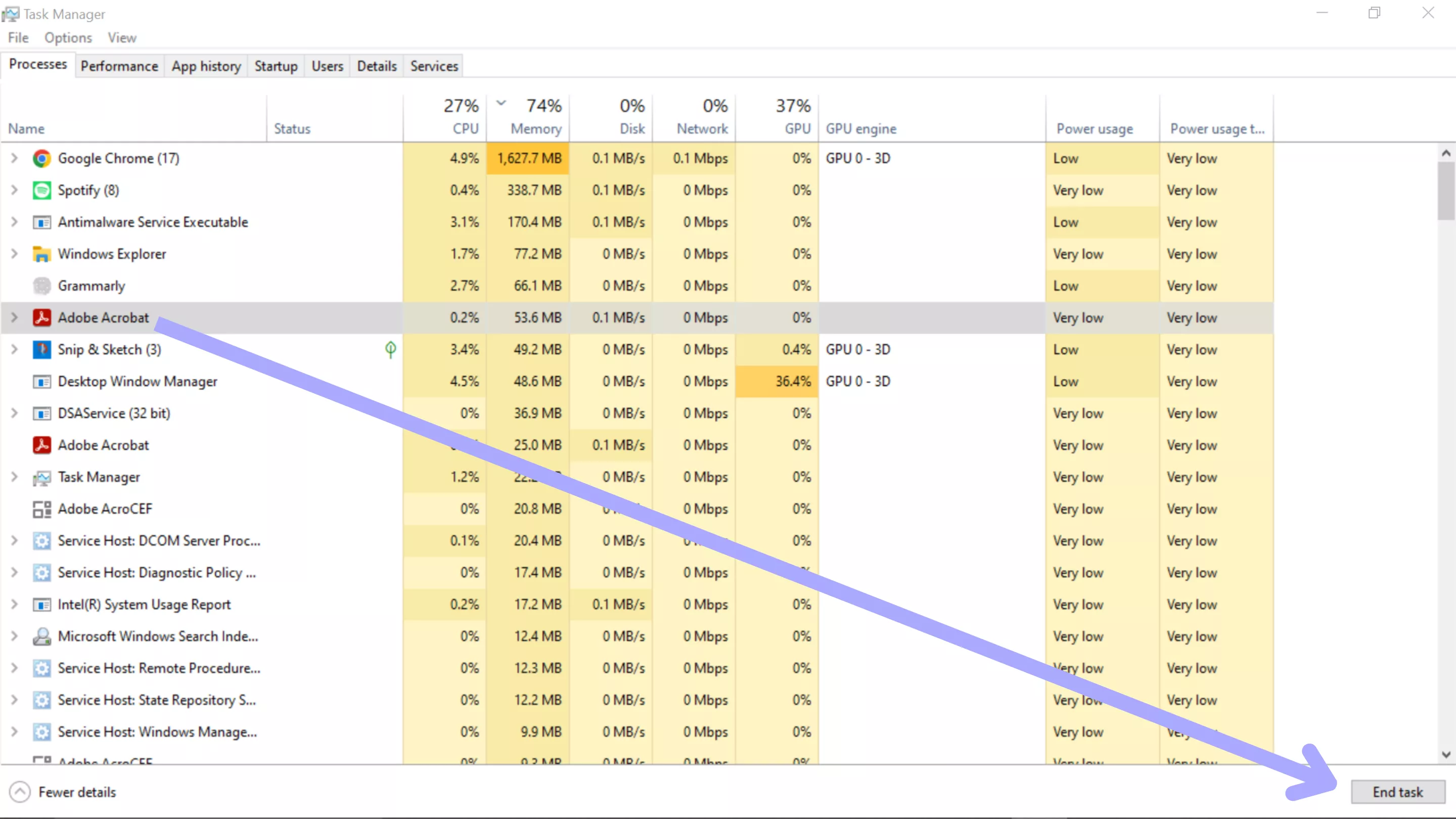Screen dimensions: 1456x819
Task: Expand the Spotify process group
Action: coord(14,191)
